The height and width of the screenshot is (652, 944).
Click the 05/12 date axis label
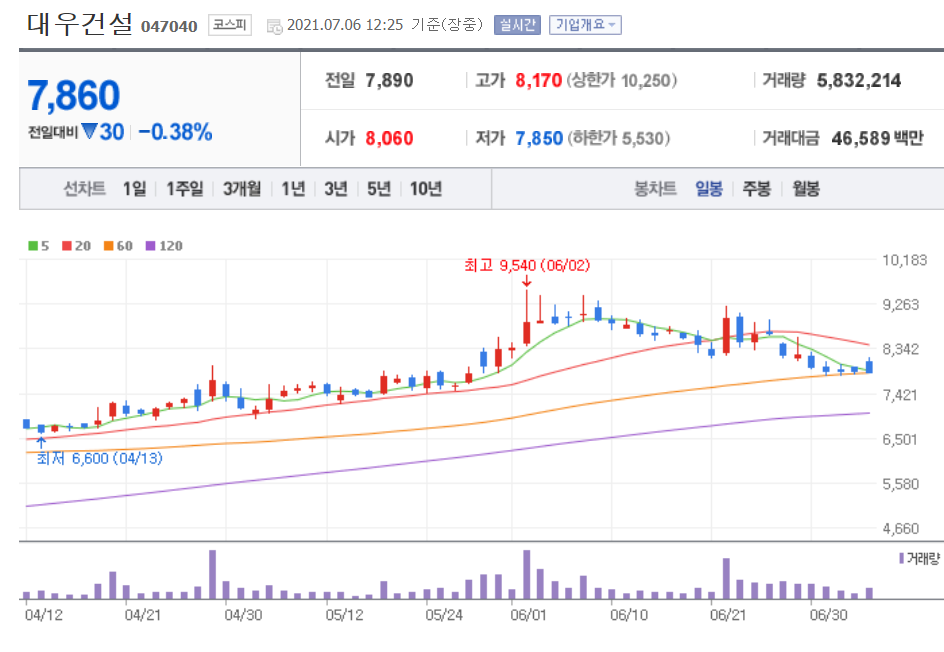pos(344,615)
